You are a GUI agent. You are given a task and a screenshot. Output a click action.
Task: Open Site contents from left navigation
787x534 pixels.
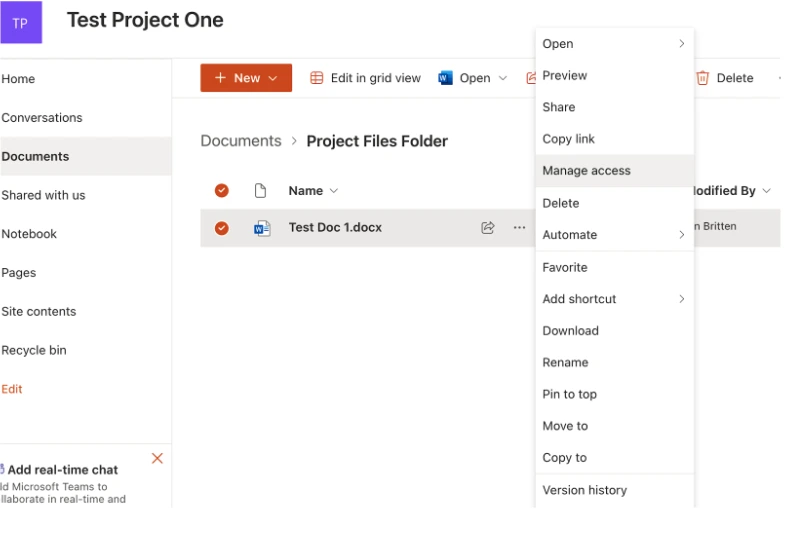(x=39, y=311)
